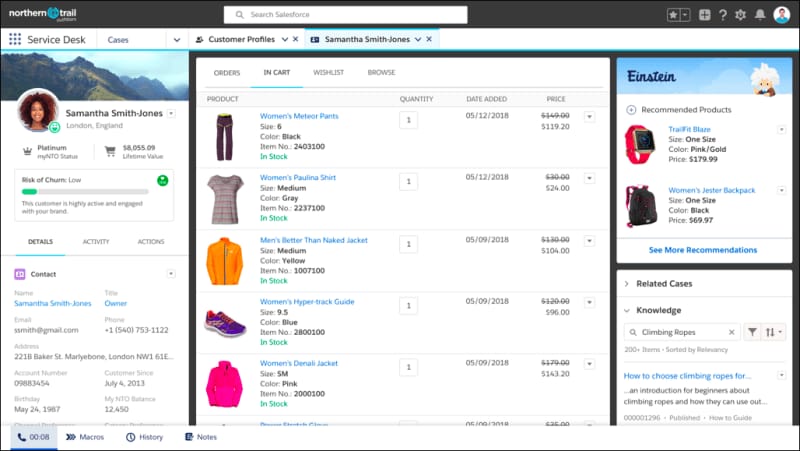The height and width of the screenshot is (451, 800).
Task: Open the user avatar in header
Action: (782, 15)
